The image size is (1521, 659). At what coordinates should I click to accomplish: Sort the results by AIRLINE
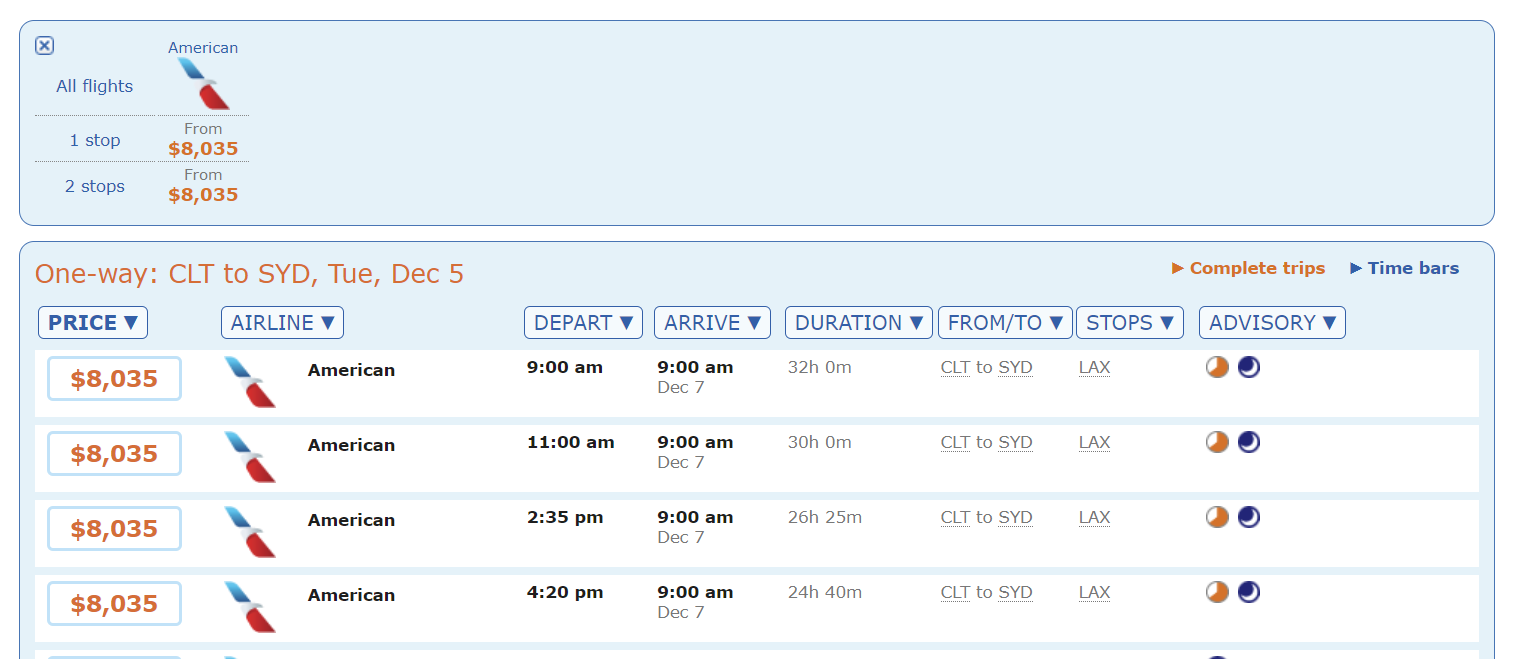point(282,323)
